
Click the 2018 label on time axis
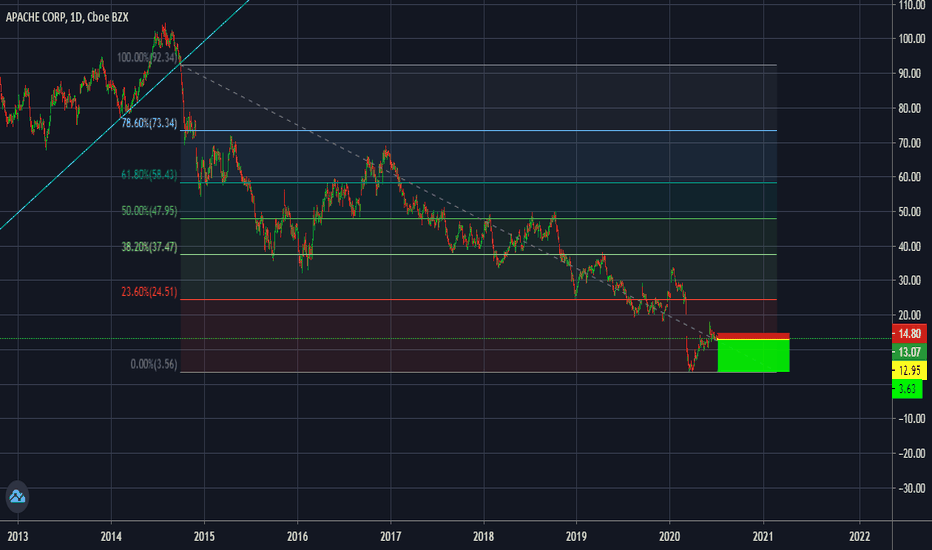coord(483,536)
